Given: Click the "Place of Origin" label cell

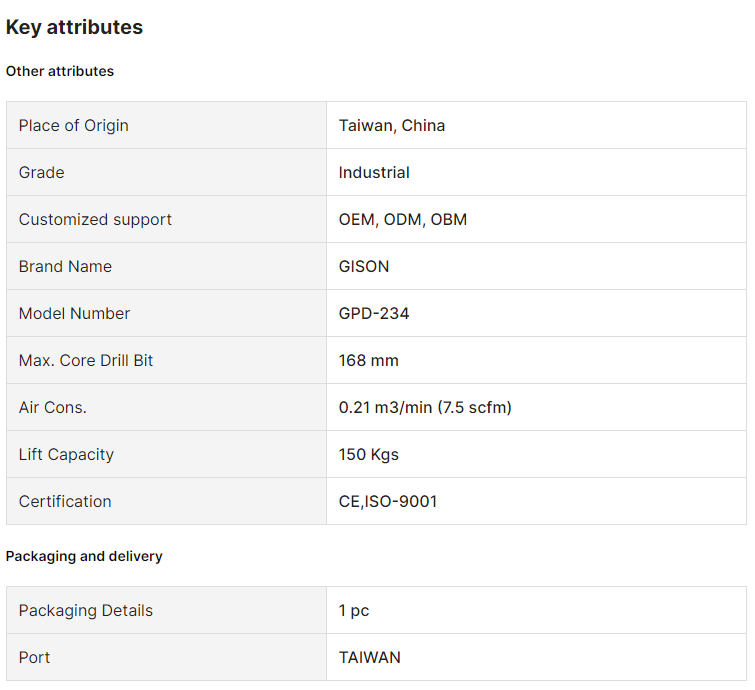Looking at the screenshot, I should coord(74,125).
